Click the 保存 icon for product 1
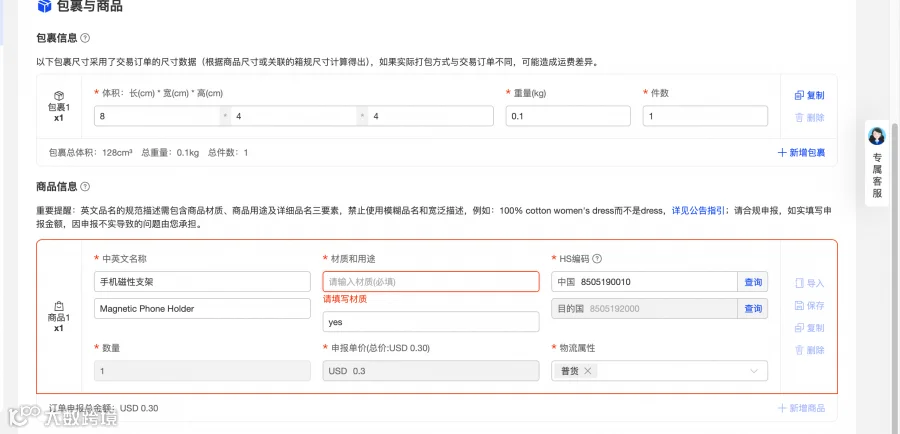Image resolution: width=900 pixels, height=434 pixels. coord(800,305)
